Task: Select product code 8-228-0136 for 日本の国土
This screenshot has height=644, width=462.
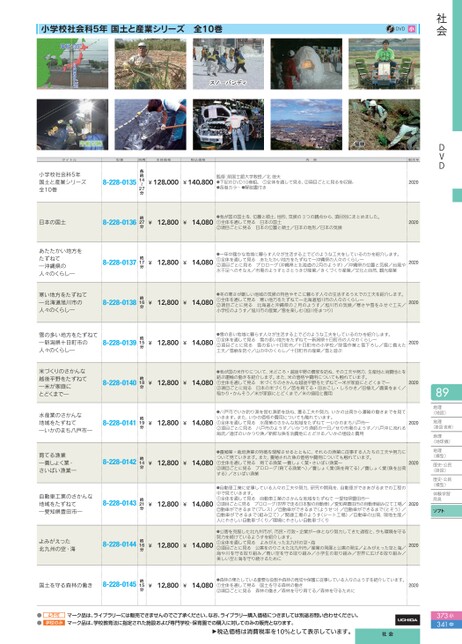Action: pos(119,222)
